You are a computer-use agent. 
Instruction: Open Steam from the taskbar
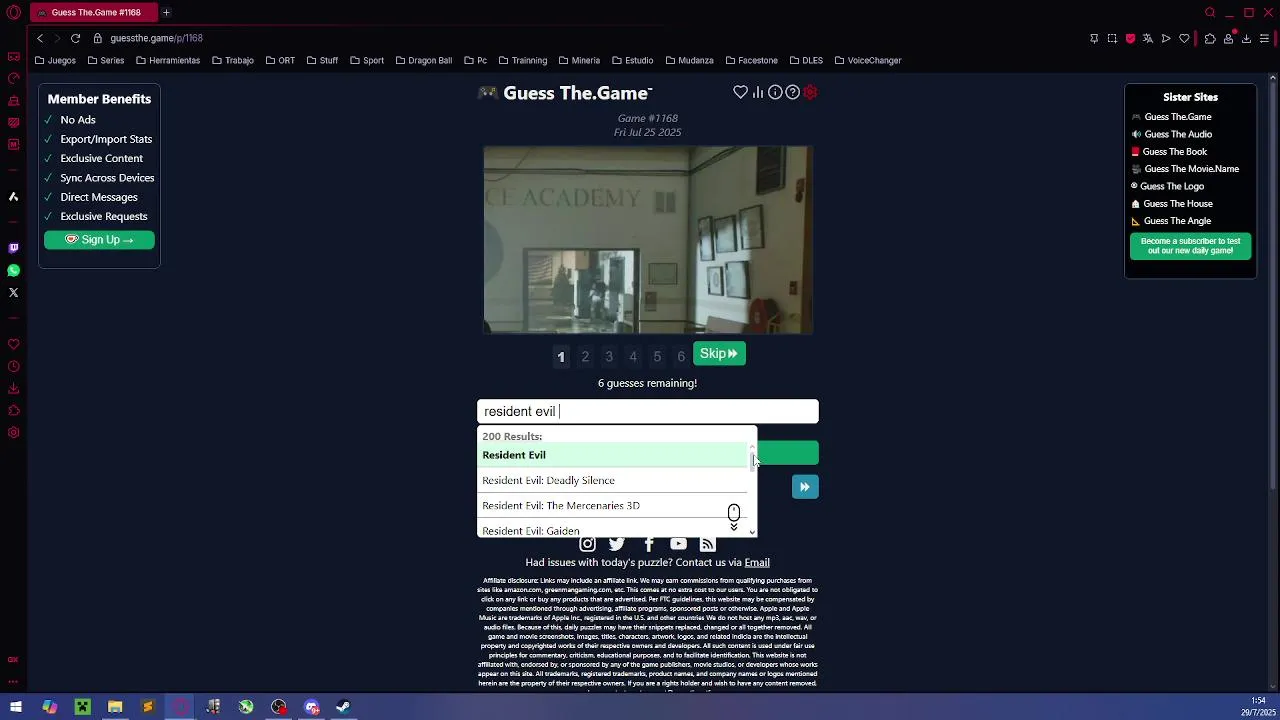click(x=343, y=707)
